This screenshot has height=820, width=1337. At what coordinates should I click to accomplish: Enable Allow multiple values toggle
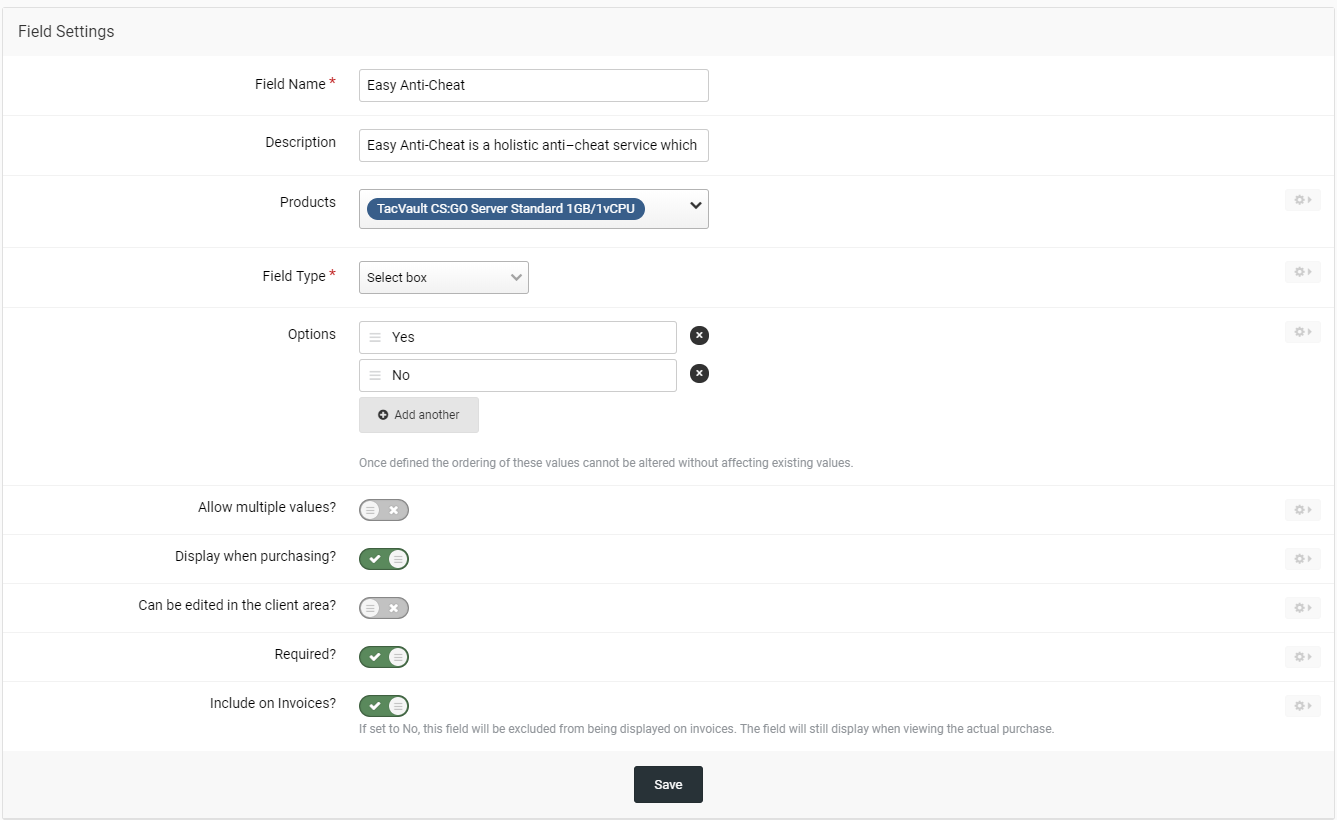tap(384, 510)
